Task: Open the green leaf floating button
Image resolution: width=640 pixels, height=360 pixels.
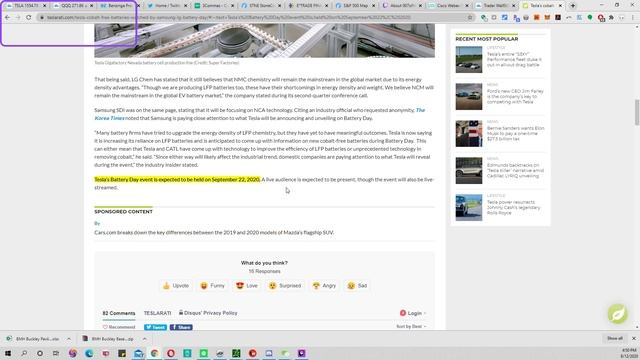Action: tap(618, 314)
